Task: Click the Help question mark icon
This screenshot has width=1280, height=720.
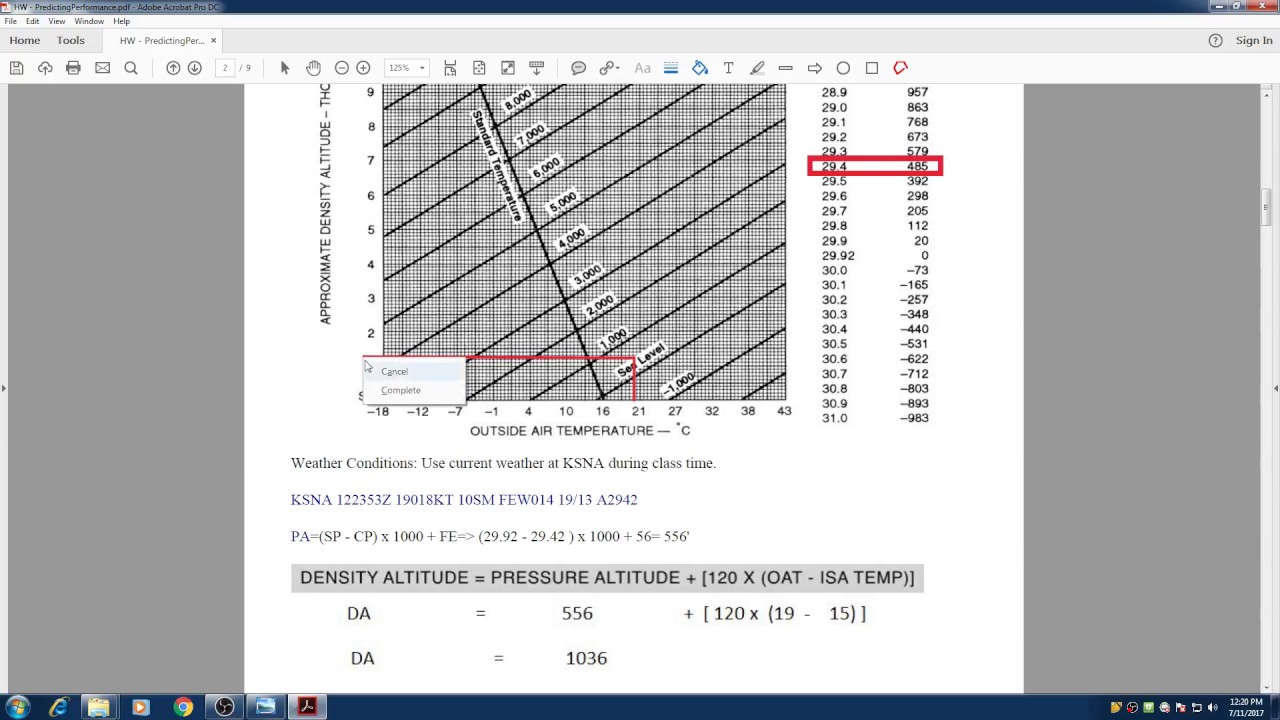Action: [1215, 41]
